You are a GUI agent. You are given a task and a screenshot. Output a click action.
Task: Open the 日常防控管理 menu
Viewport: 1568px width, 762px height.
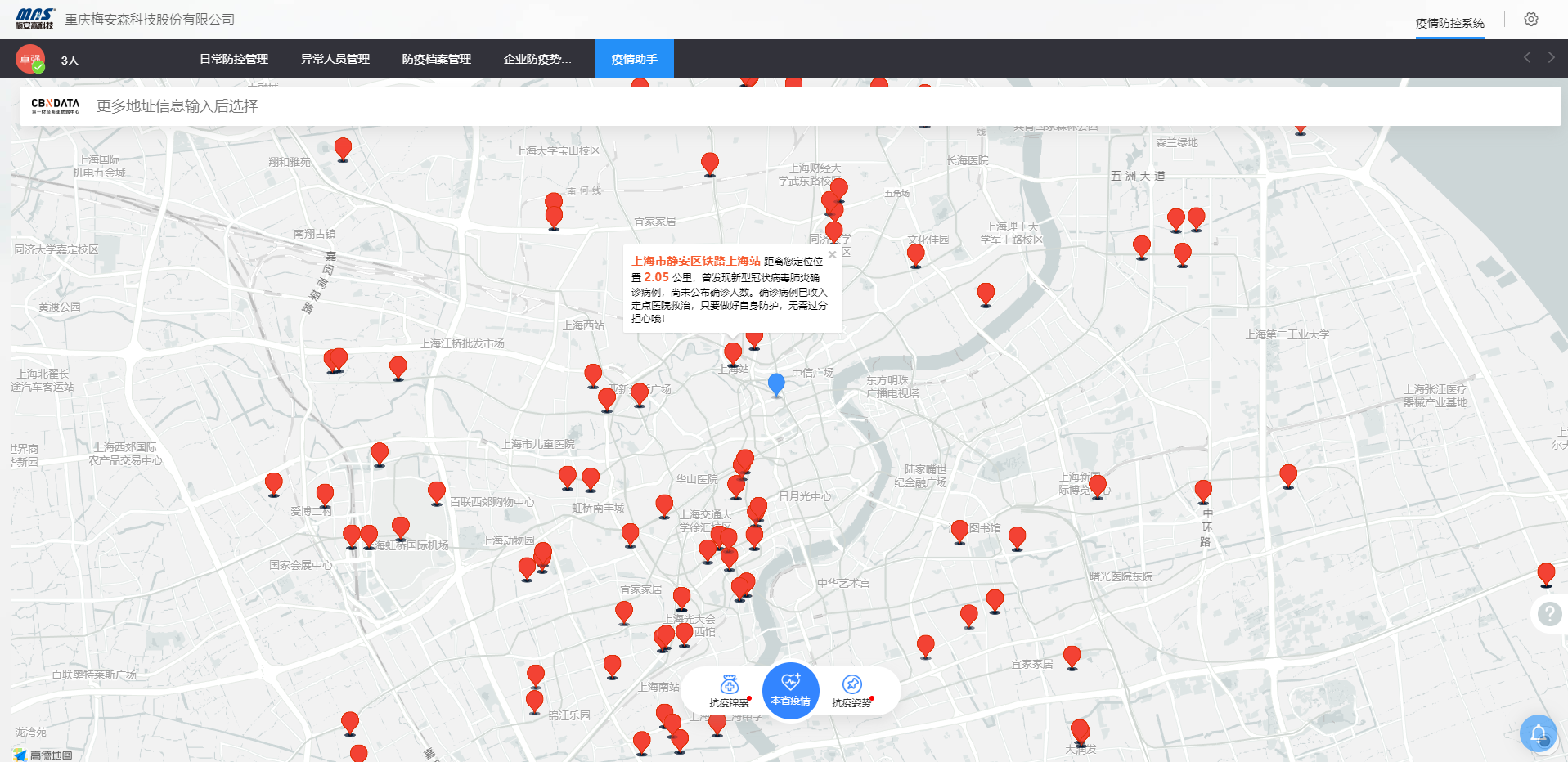tap(234, 60)
